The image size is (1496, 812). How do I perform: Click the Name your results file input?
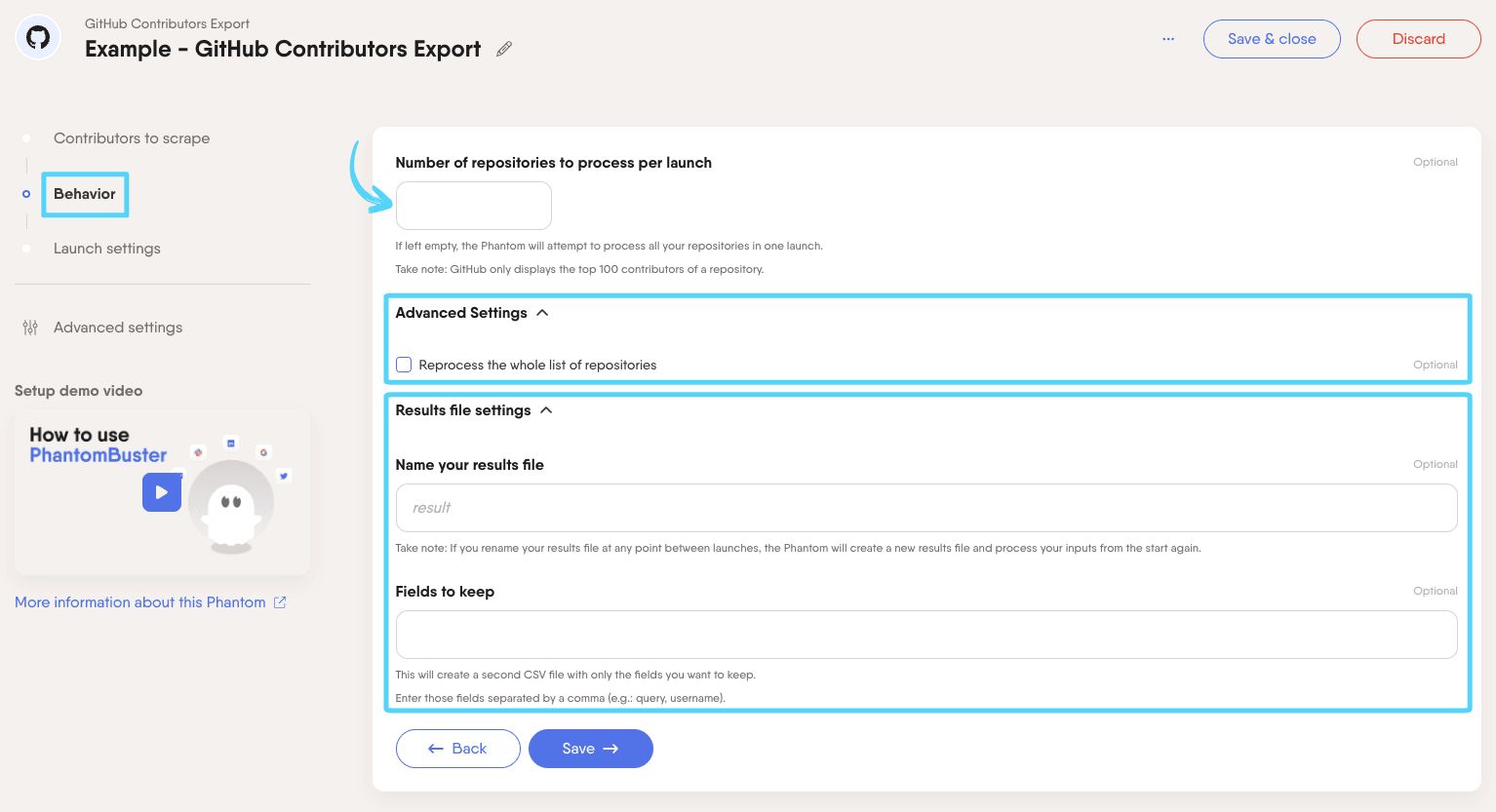926,508
